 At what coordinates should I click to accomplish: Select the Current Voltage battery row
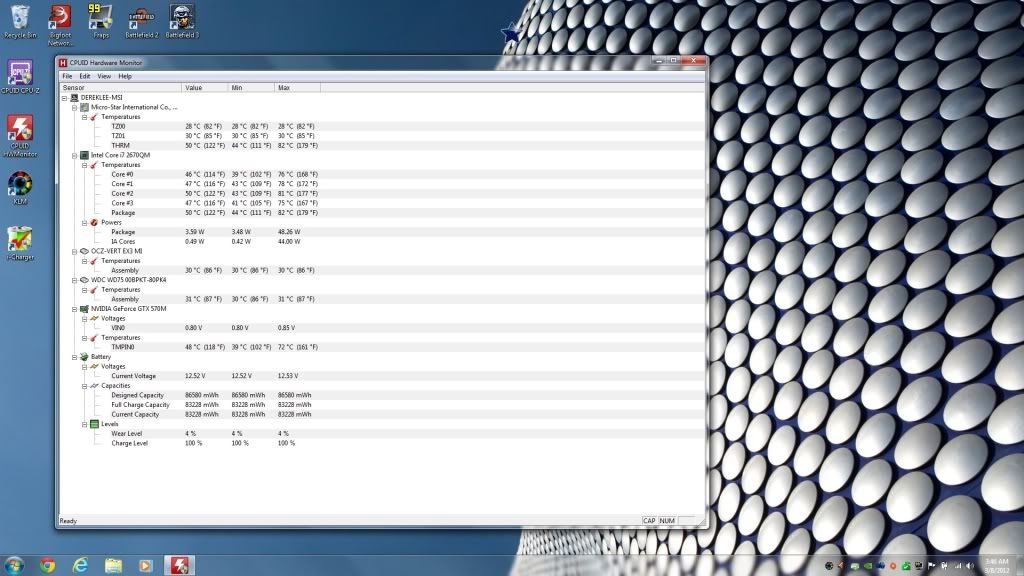click(x=382, y=376)
